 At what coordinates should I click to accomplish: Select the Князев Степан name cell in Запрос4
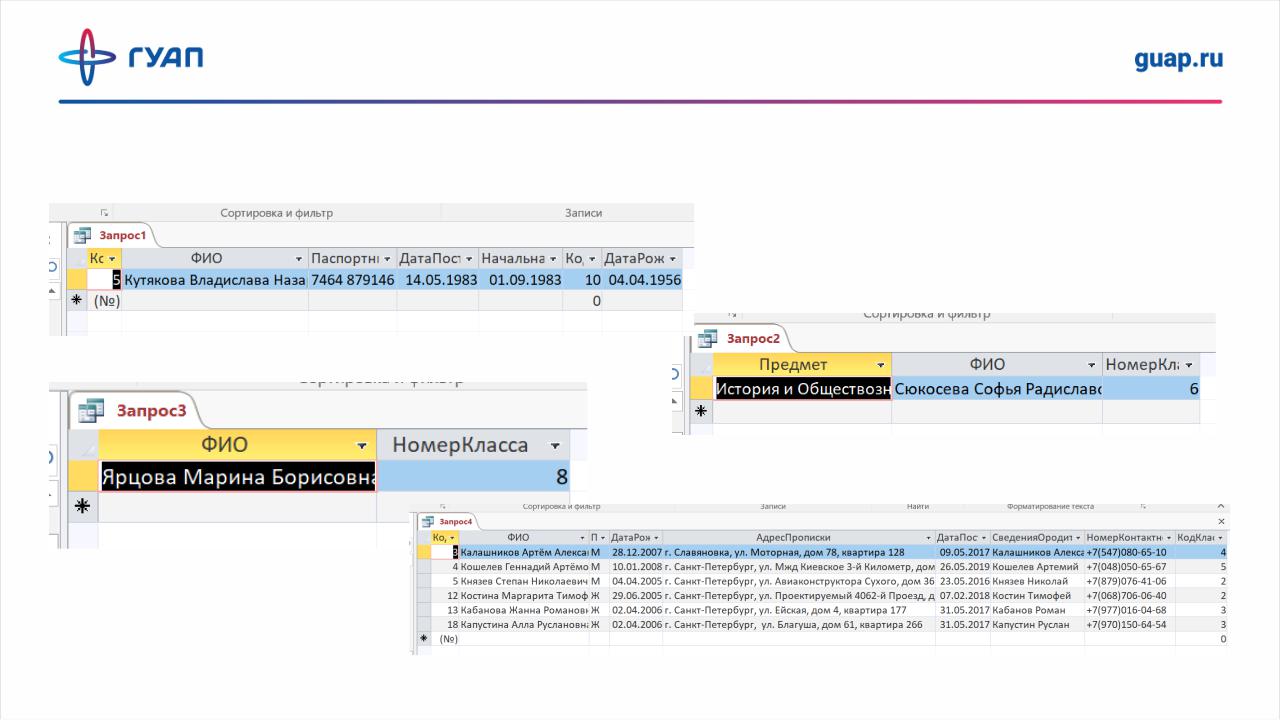pos(524,581)
